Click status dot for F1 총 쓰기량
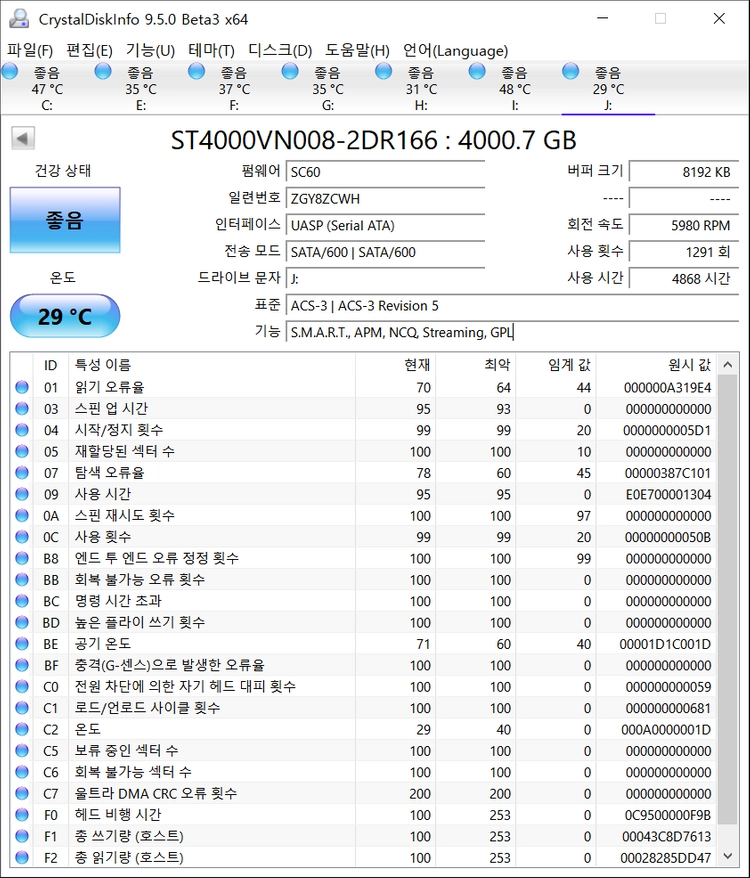 point(22,836)
